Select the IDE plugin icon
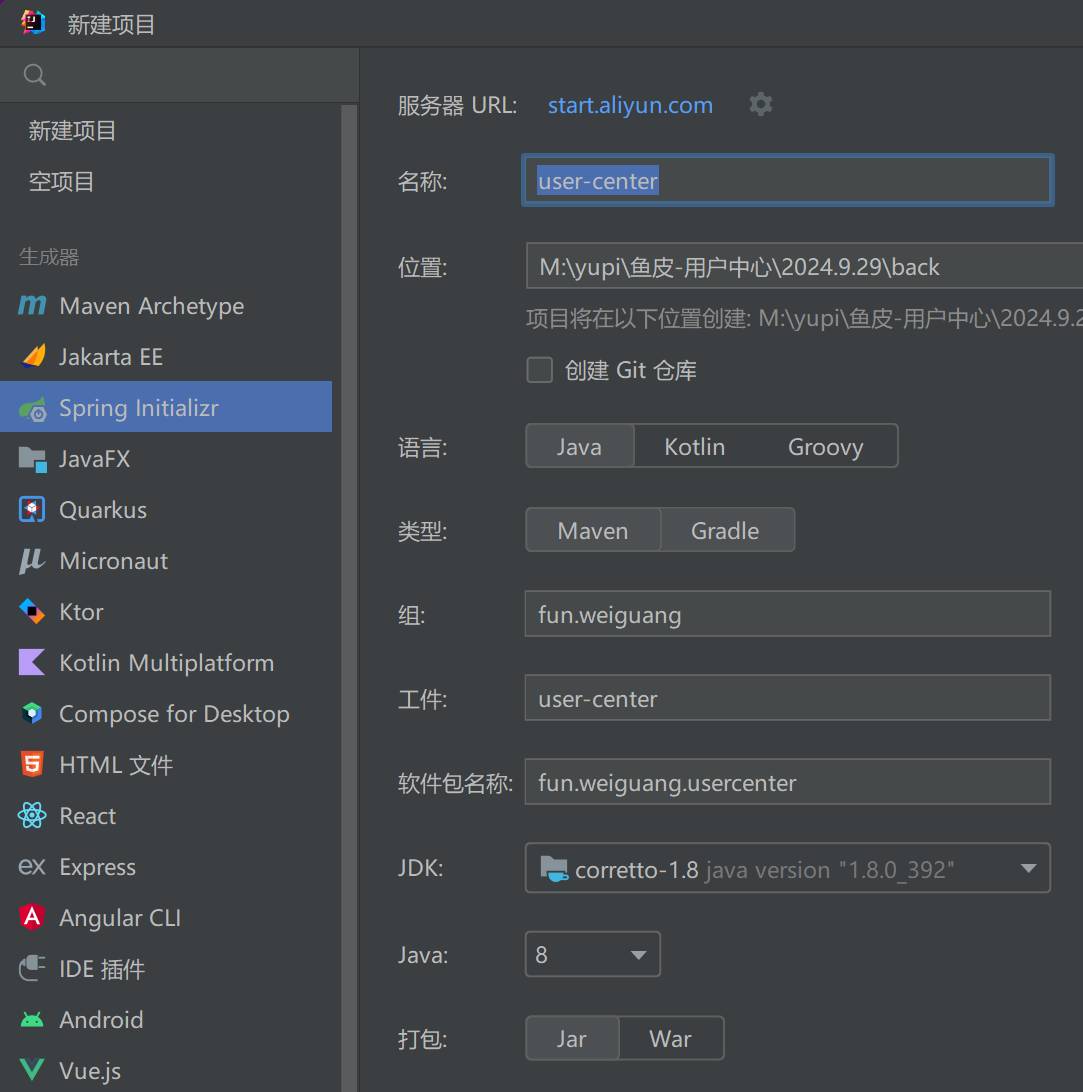1083x1092 pixels. [32, 969]
